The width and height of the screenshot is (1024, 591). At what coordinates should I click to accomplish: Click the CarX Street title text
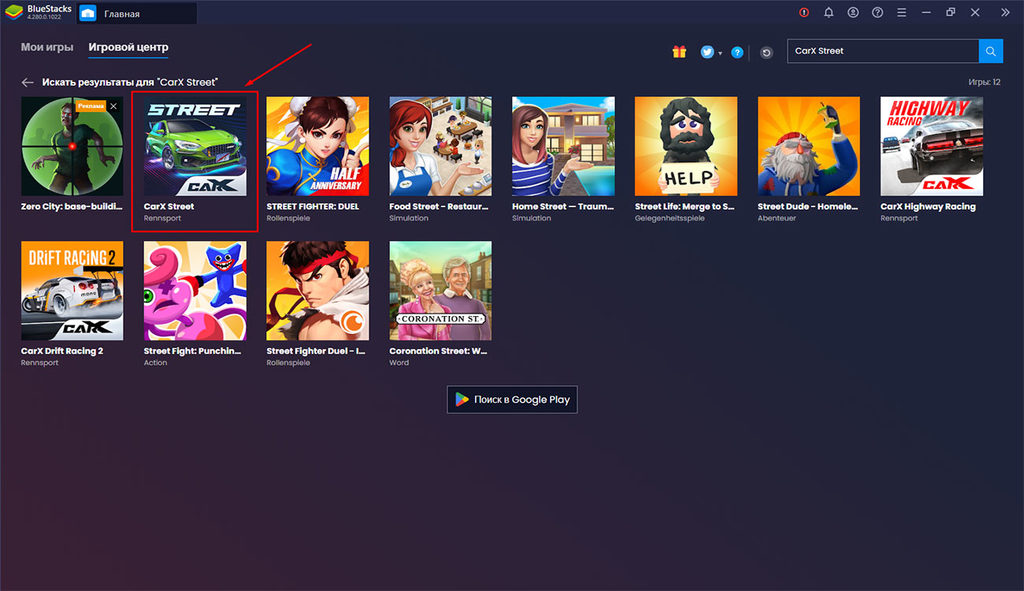point(168,206)
